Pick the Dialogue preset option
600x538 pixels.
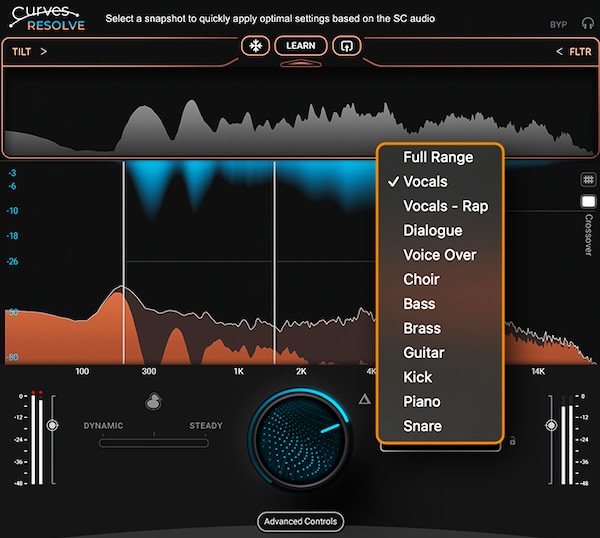pos(432,230)
